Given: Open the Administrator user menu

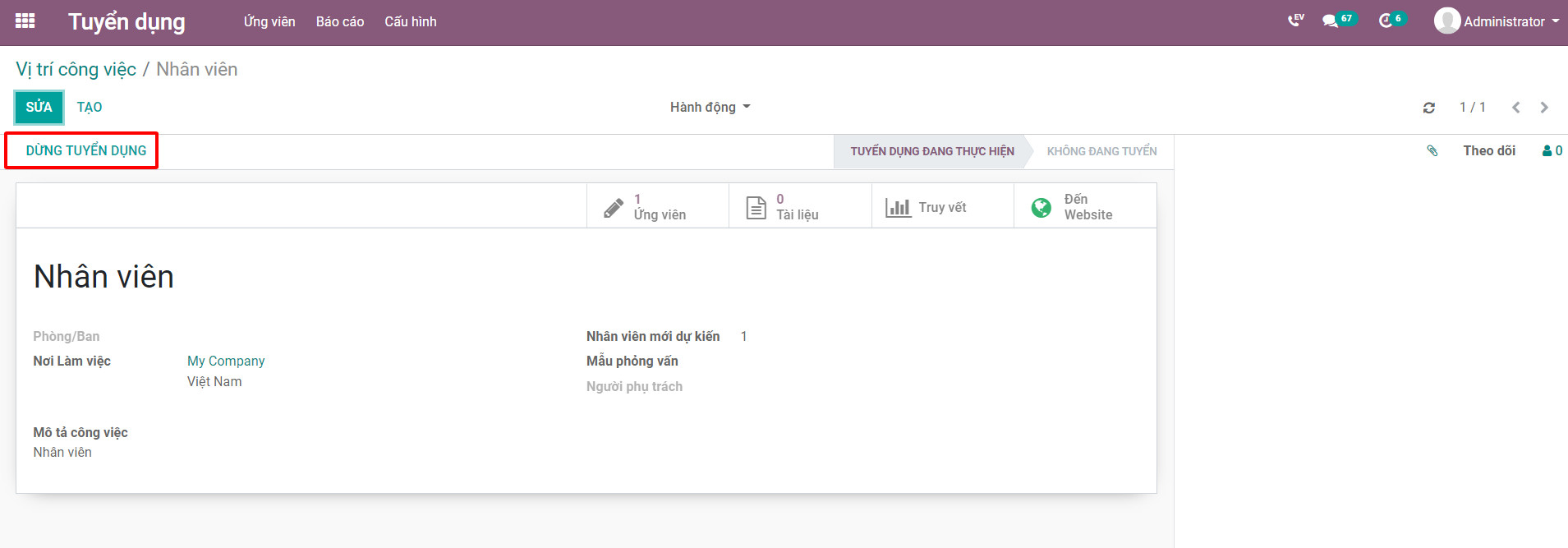Looking at the screenshot, I should click(x=1497, y=21).
